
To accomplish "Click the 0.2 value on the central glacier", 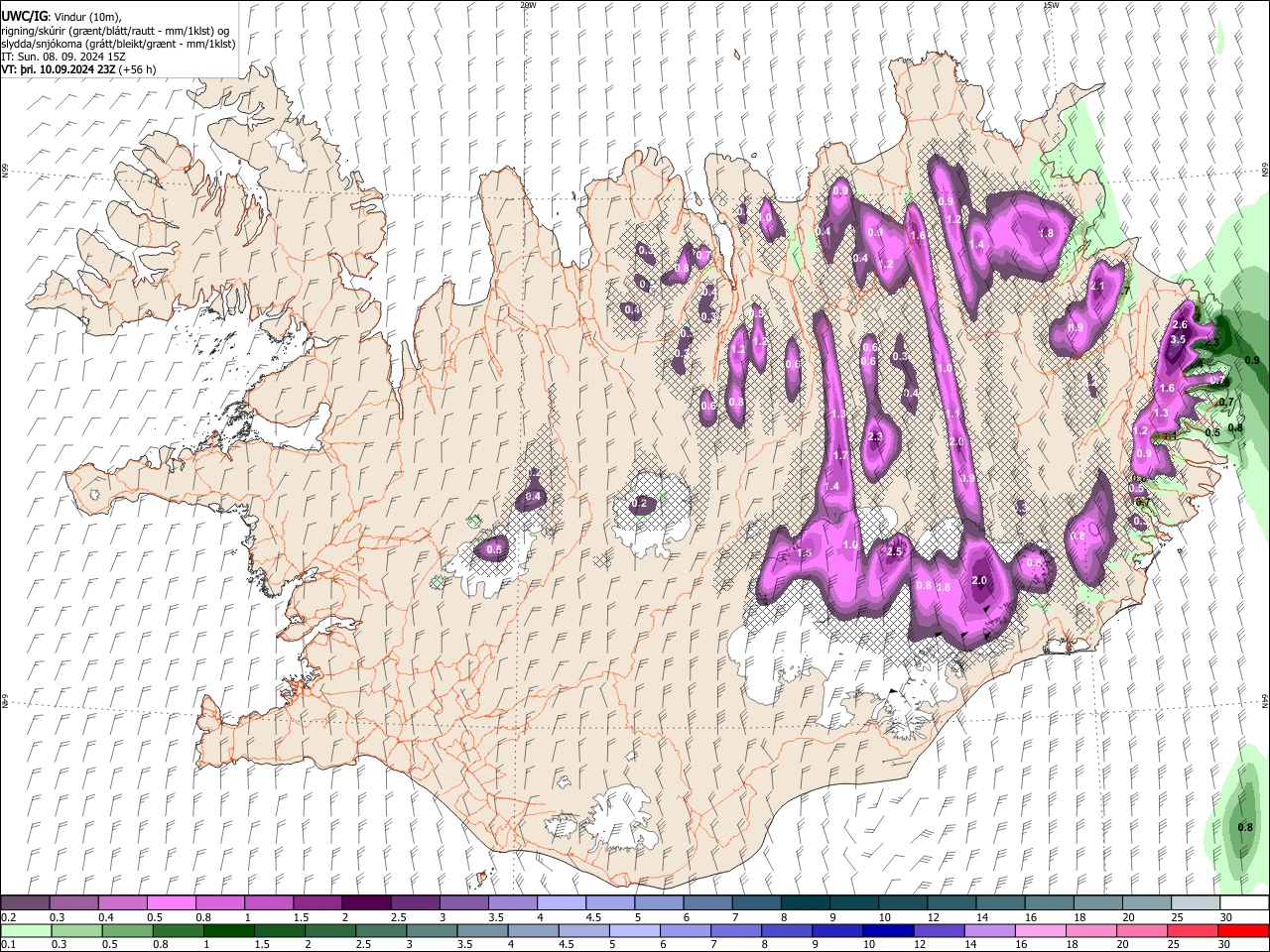I will point(639,504).
